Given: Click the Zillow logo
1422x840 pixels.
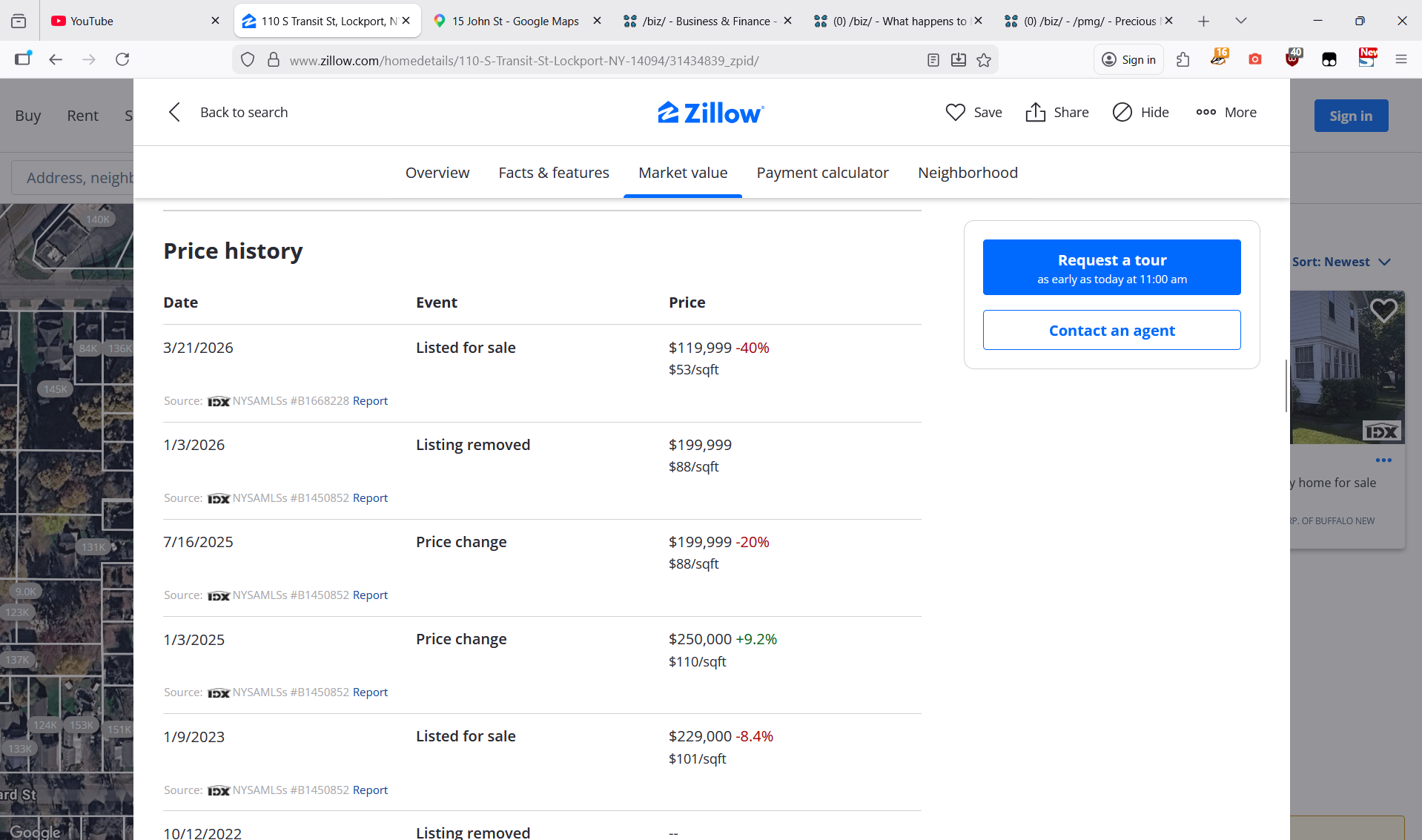Looking at the screenshot, I should pos(711,113).
